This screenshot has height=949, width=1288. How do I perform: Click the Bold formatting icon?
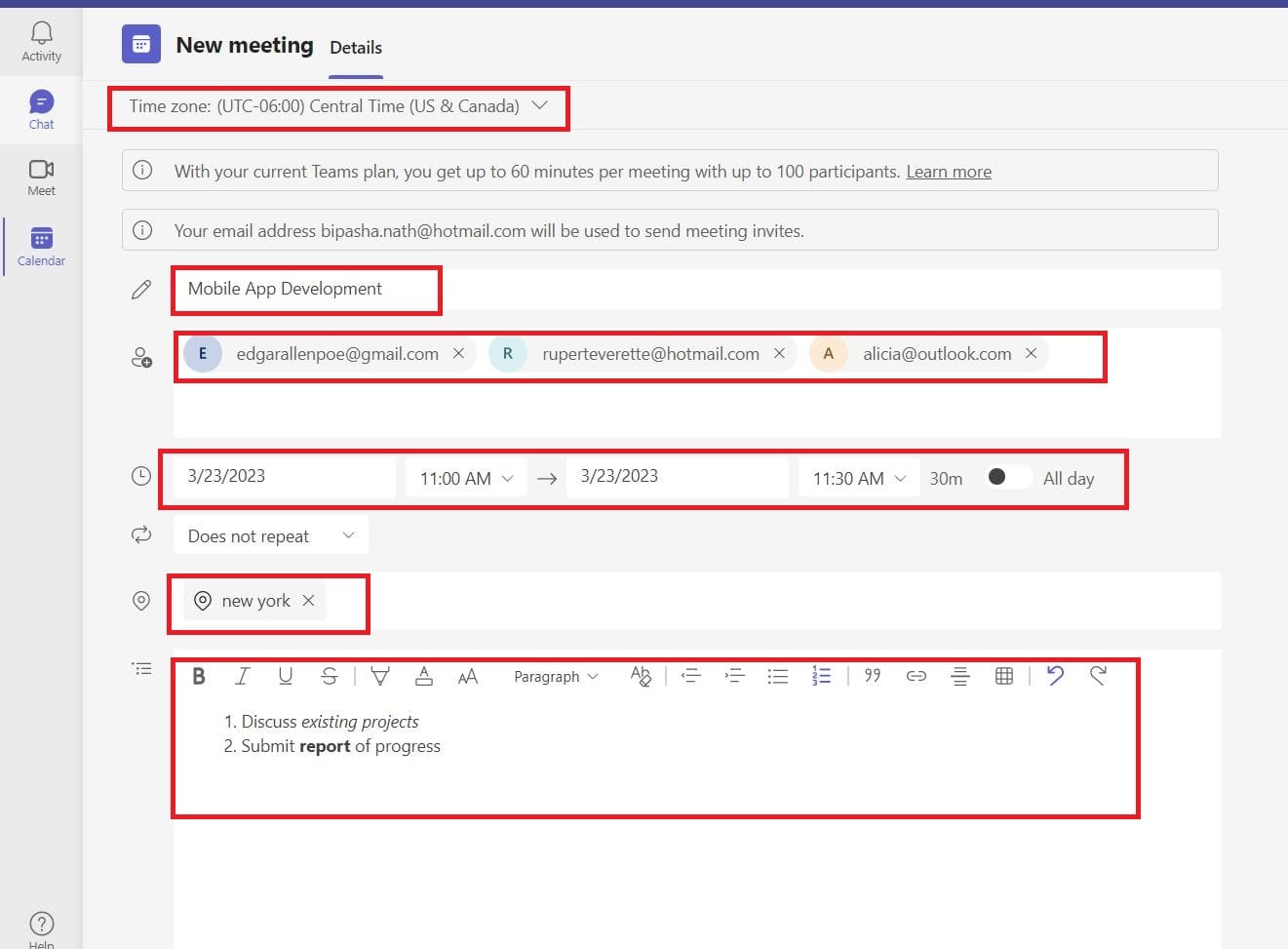(199, 676)
